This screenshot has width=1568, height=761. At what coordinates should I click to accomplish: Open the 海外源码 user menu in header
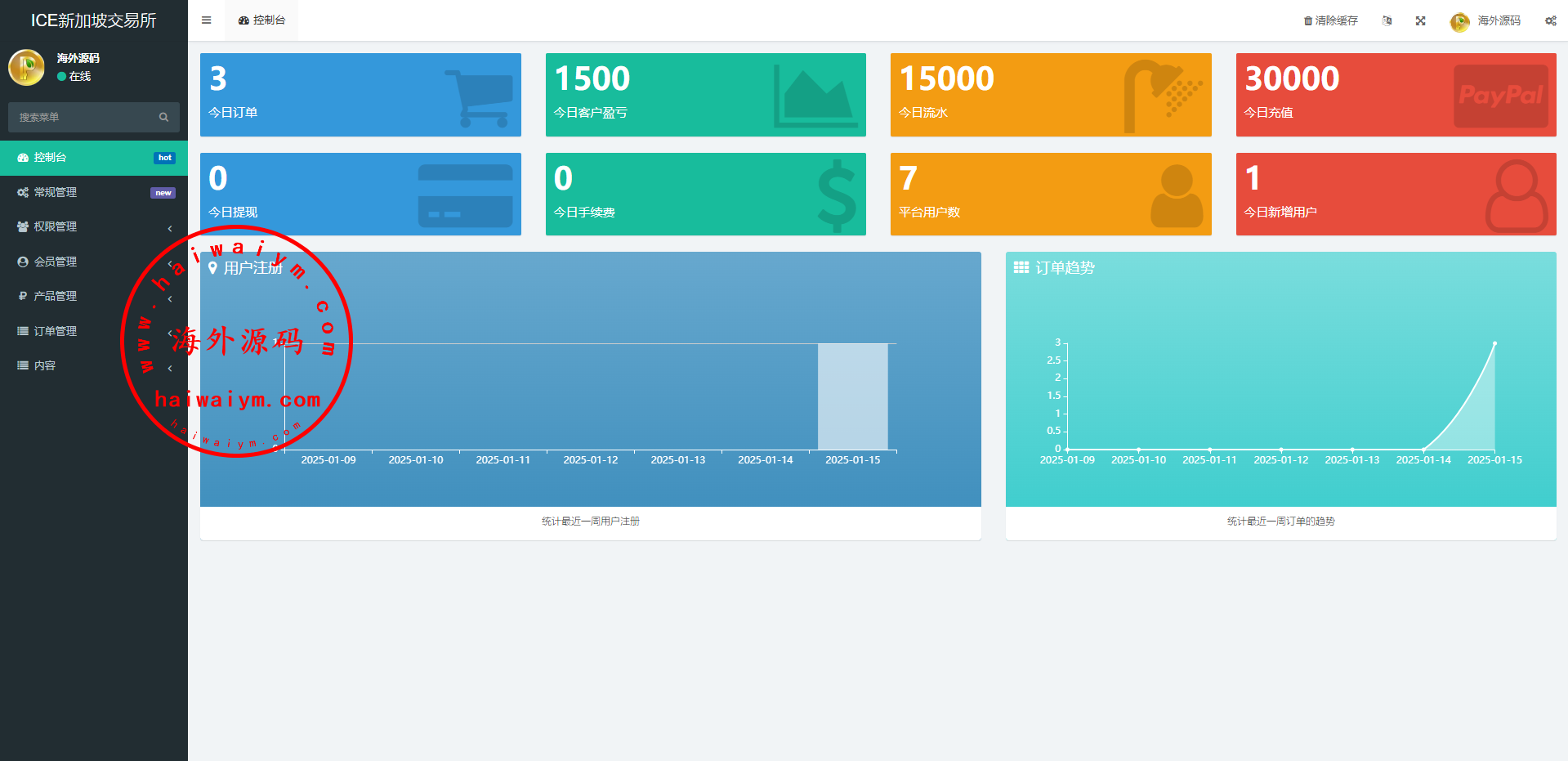(1485, 21)
